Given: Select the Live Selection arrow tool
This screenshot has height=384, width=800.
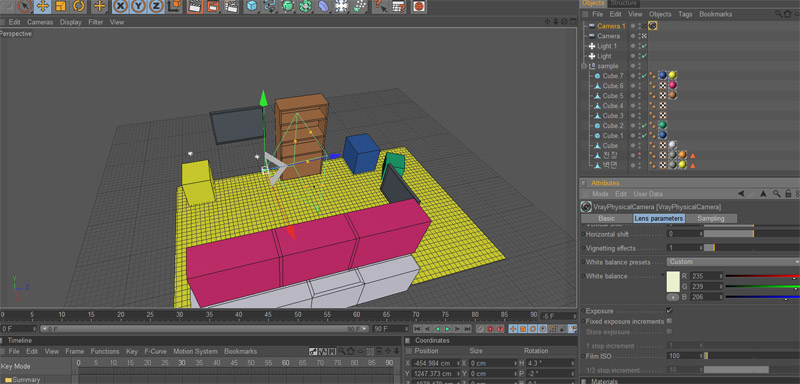Looking at the screenshot, I should [24, 6].
